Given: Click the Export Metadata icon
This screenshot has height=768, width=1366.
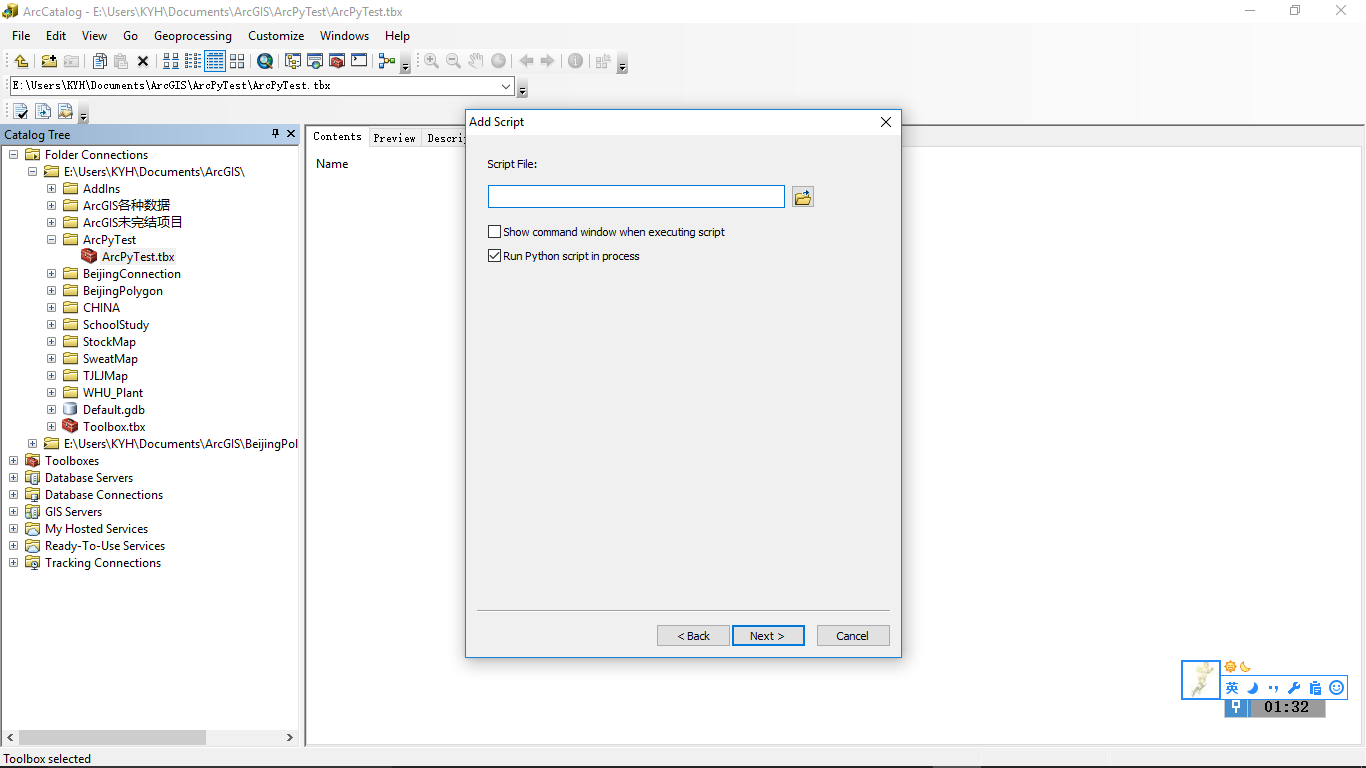Looking at the screenshot, I should [x=43, y=111].
